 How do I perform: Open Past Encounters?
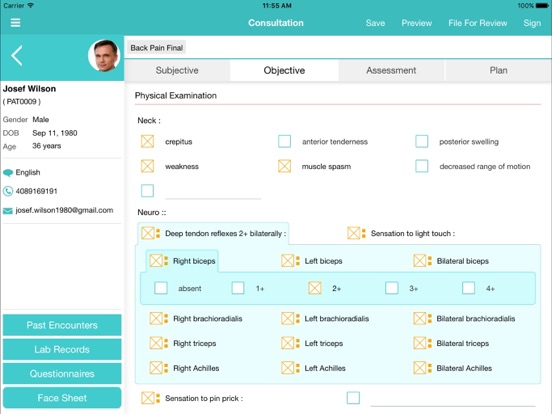pyautogui.click(x=62, y=325)
